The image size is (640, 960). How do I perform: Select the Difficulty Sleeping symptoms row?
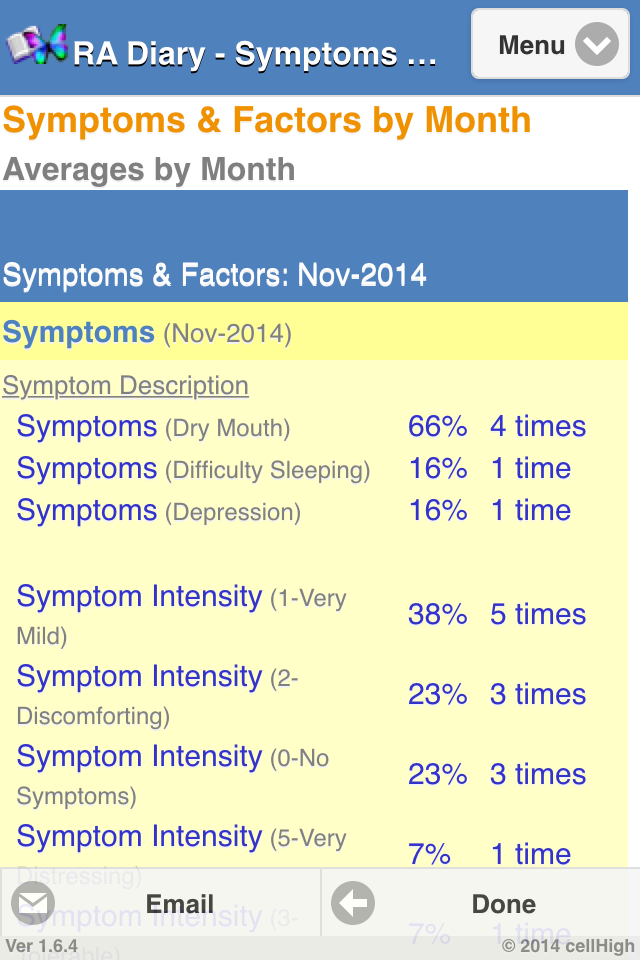coord(193,469)
